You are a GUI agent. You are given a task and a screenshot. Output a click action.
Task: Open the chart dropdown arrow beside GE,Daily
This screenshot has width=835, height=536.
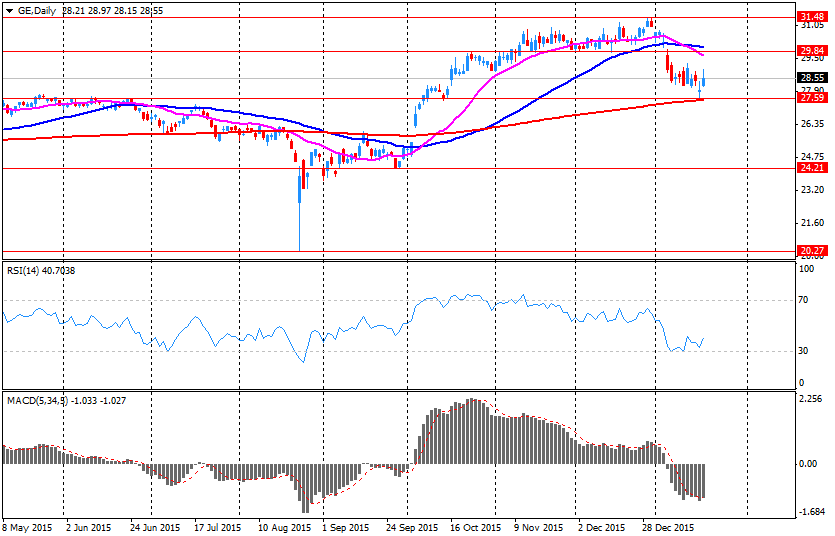click(x=9, y=9)
